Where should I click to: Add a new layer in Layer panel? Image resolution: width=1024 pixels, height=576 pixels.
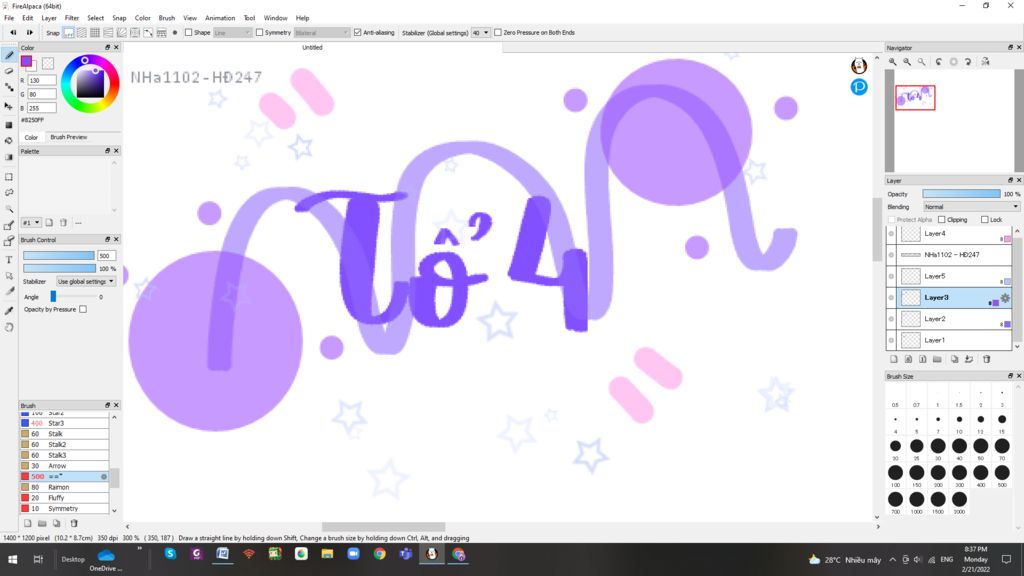(x=893, y=359)
